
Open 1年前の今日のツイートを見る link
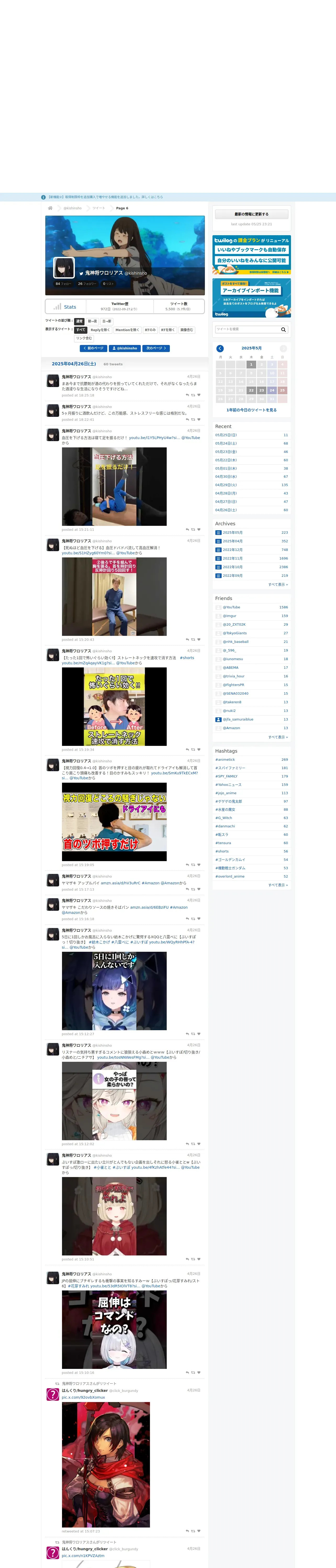tap(251, 410)
